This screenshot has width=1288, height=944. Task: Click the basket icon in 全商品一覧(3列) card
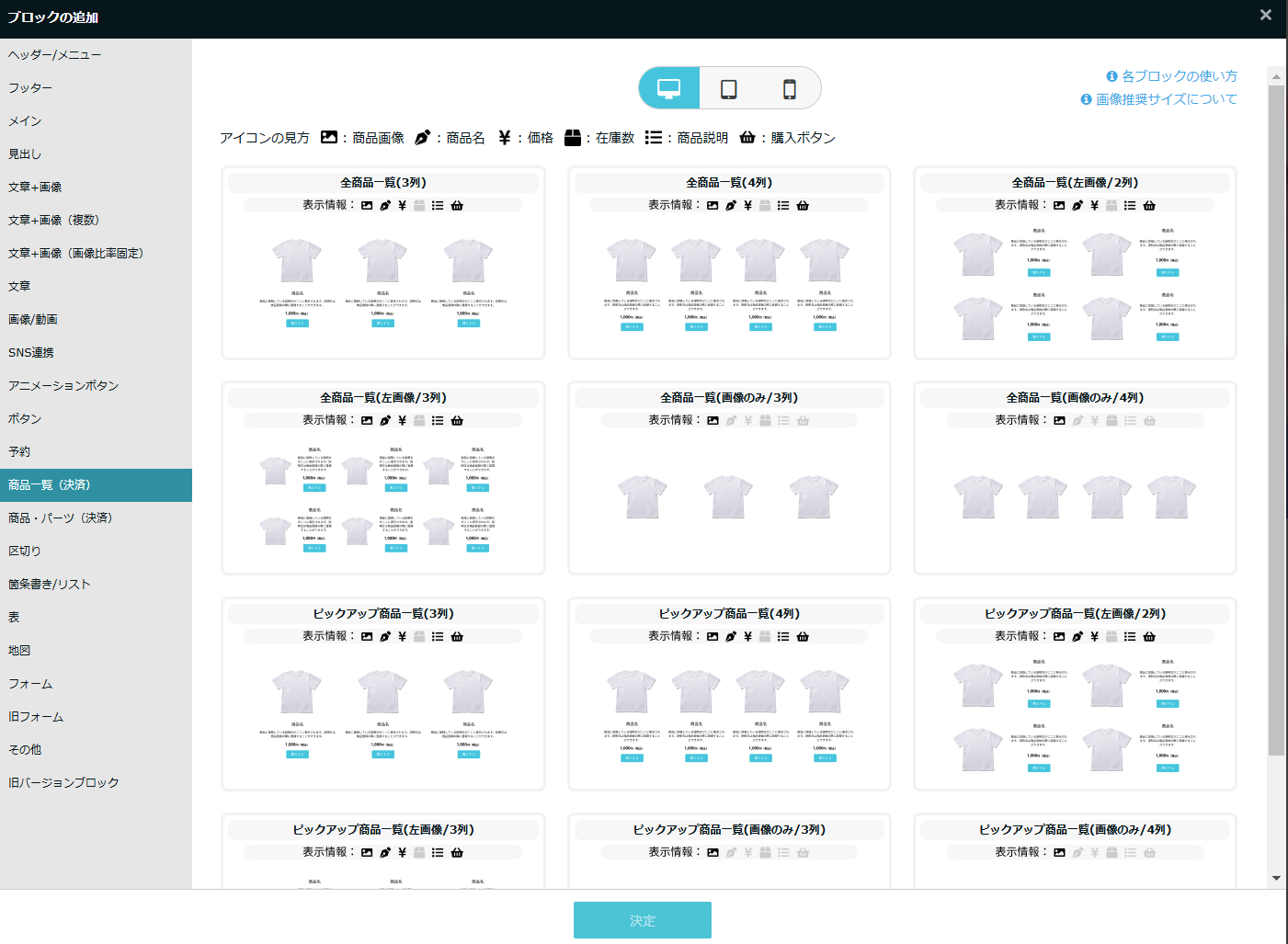coord(457,206)
